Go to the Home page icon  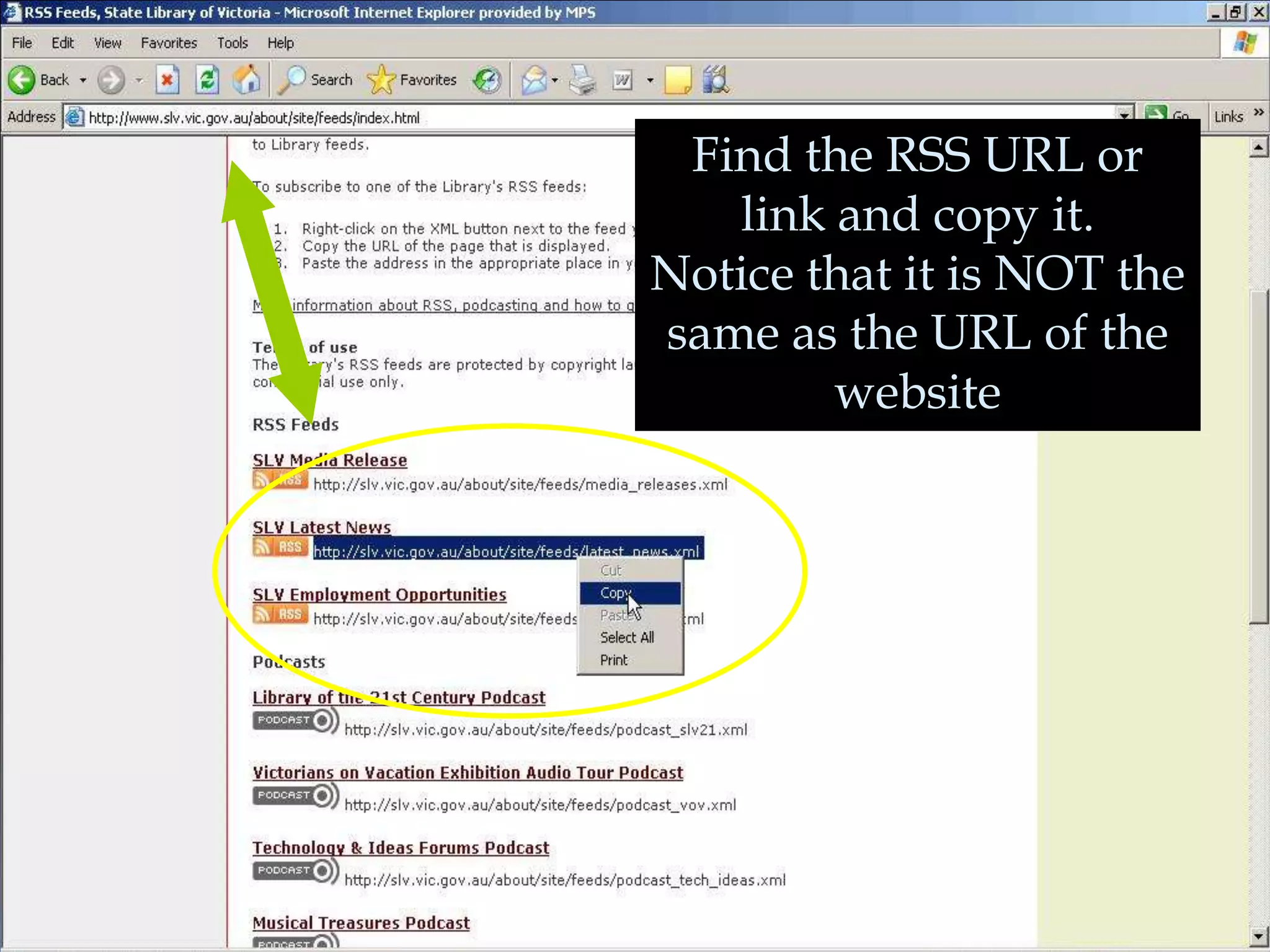[246, 80]
